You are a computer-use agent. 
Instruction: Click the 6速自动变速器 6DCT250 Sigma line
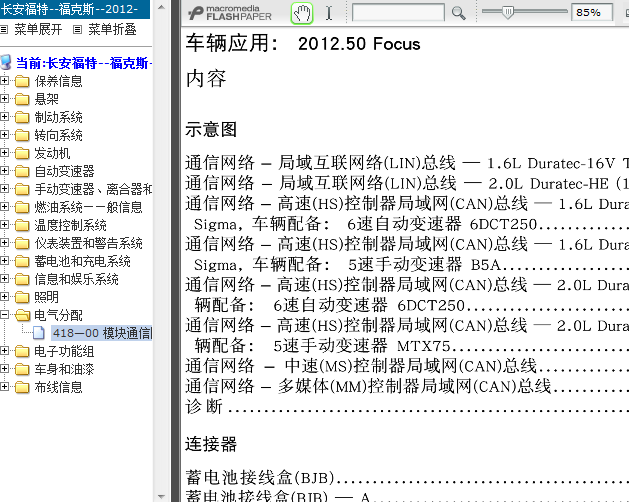pos(411,224)
